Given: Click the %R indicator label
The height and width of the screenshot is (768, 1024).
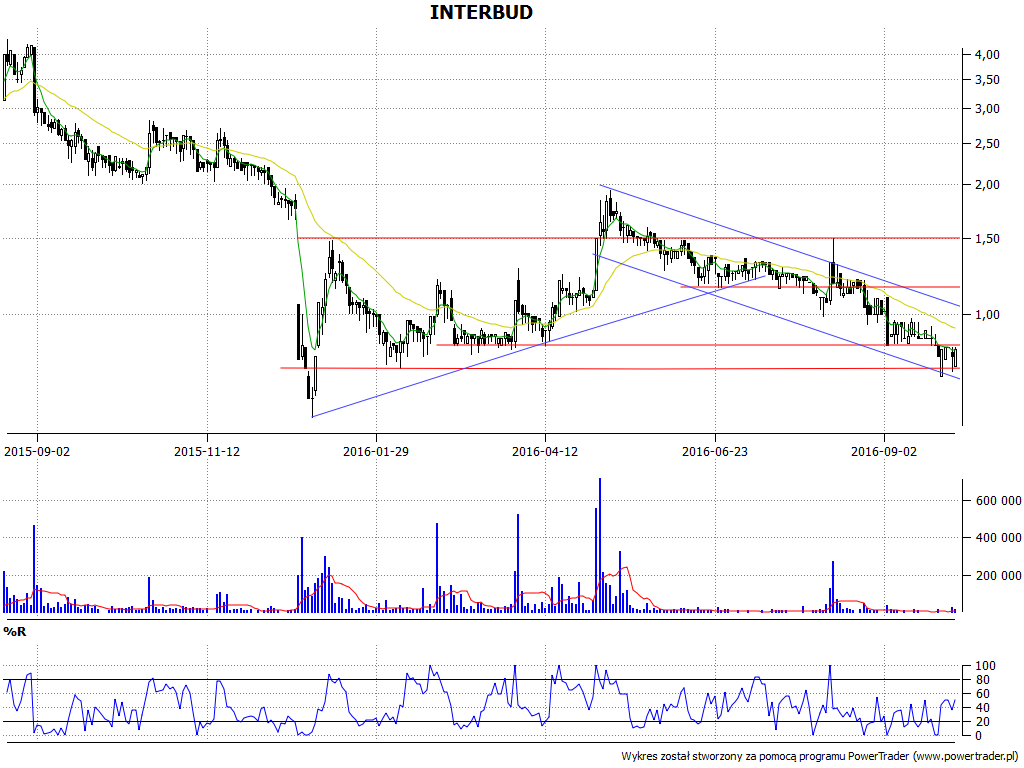Looking at the screenshot, I should pyautogui.click(x=15, y=632).
